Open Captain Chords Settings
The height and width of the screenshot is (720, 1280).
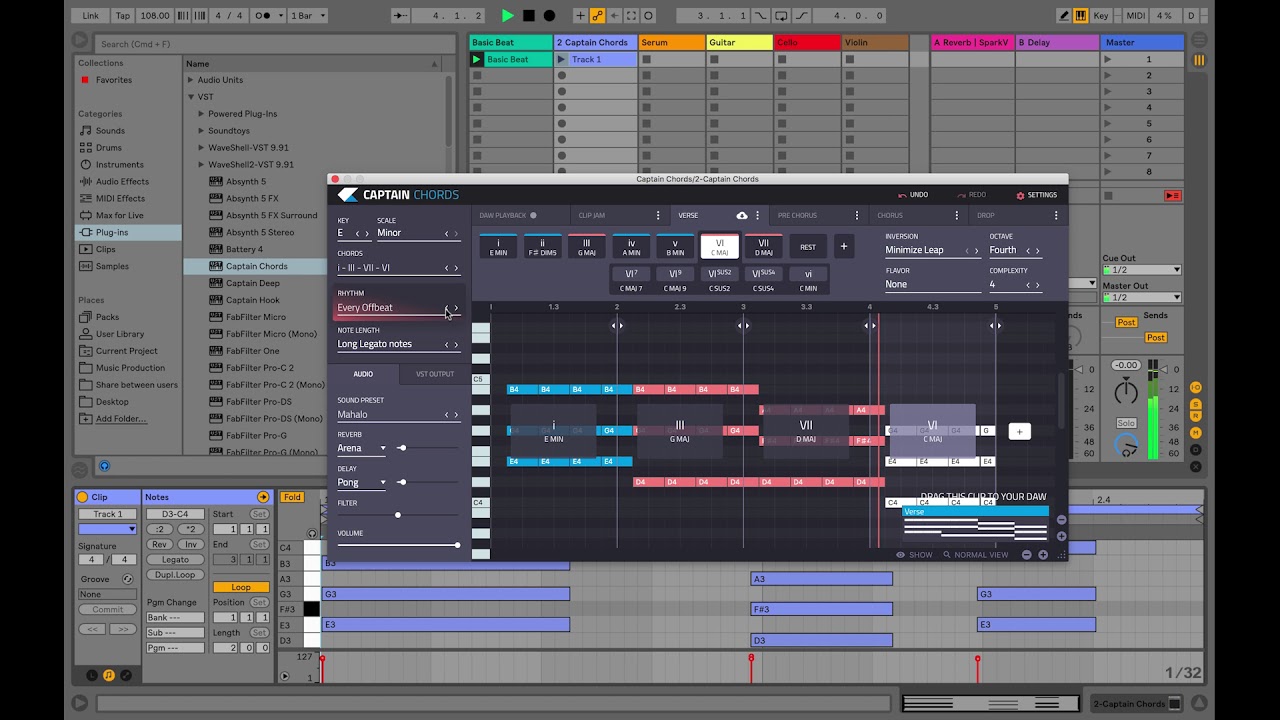pos(1036,195)
